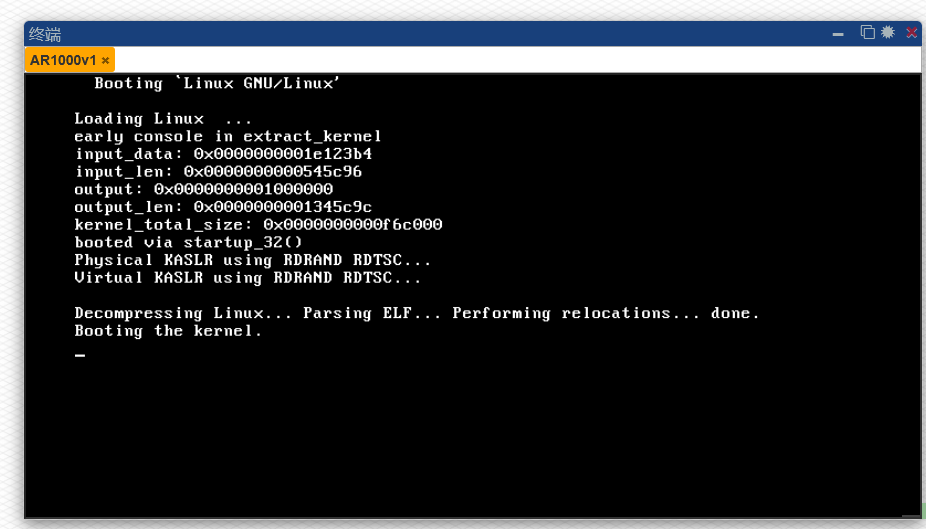The image size is (926, 529).
Task: Click the "Booting the kernel." line
Action: coord(168,331)
